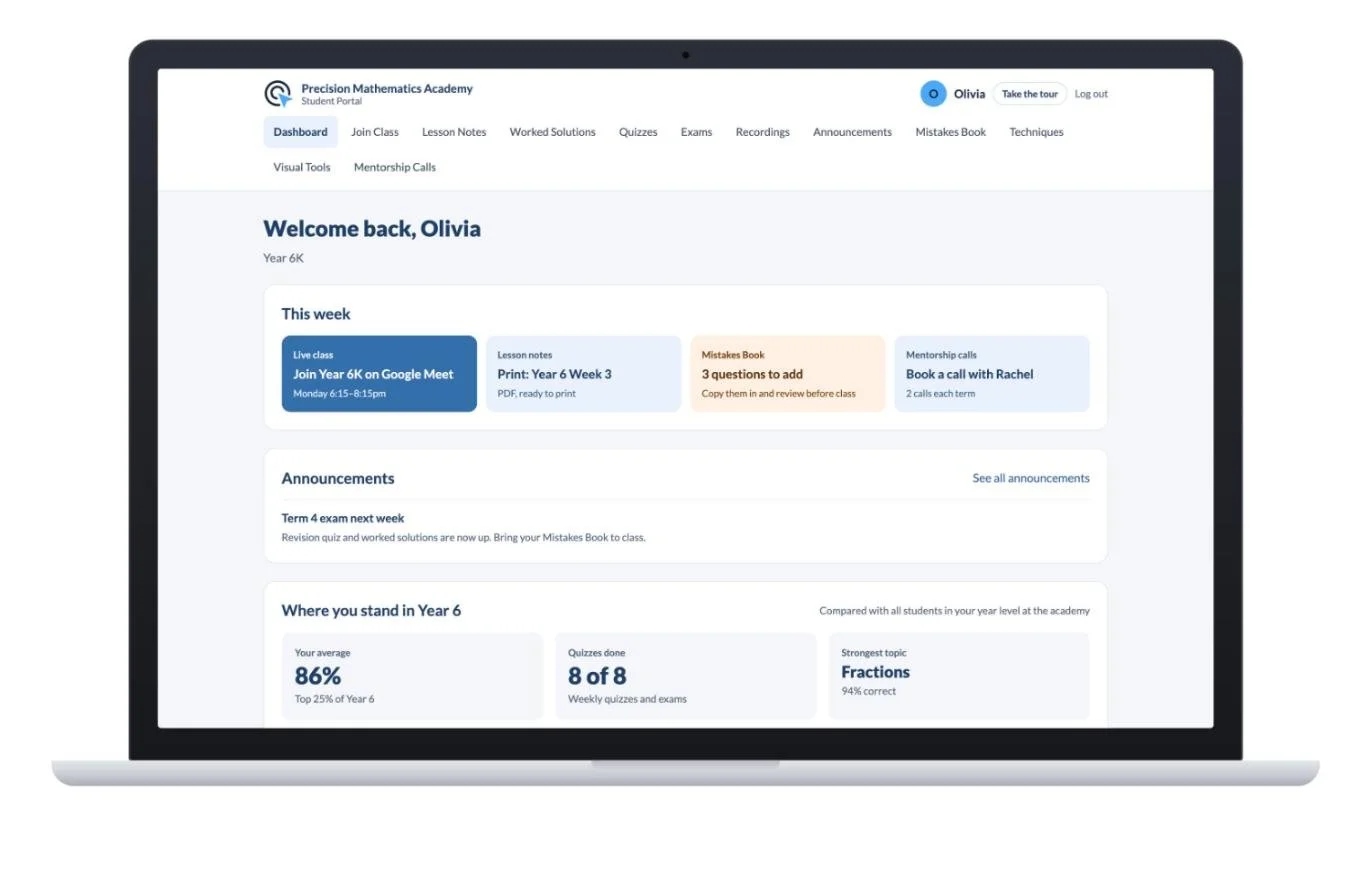The image size is (1372, 889).
Task: Click Book a call with Rachel card
Action: click(992, 374)
